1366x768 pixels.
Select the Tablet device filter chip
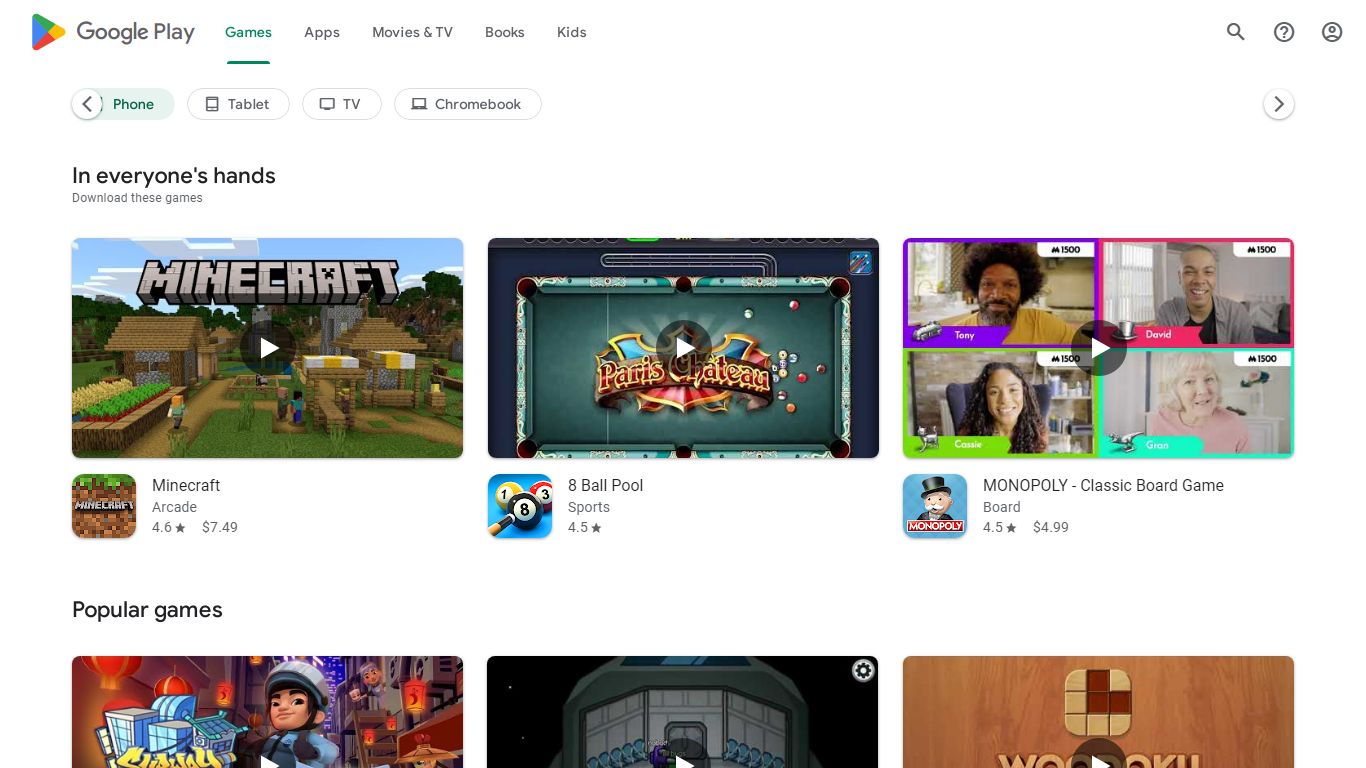point(238,104)
